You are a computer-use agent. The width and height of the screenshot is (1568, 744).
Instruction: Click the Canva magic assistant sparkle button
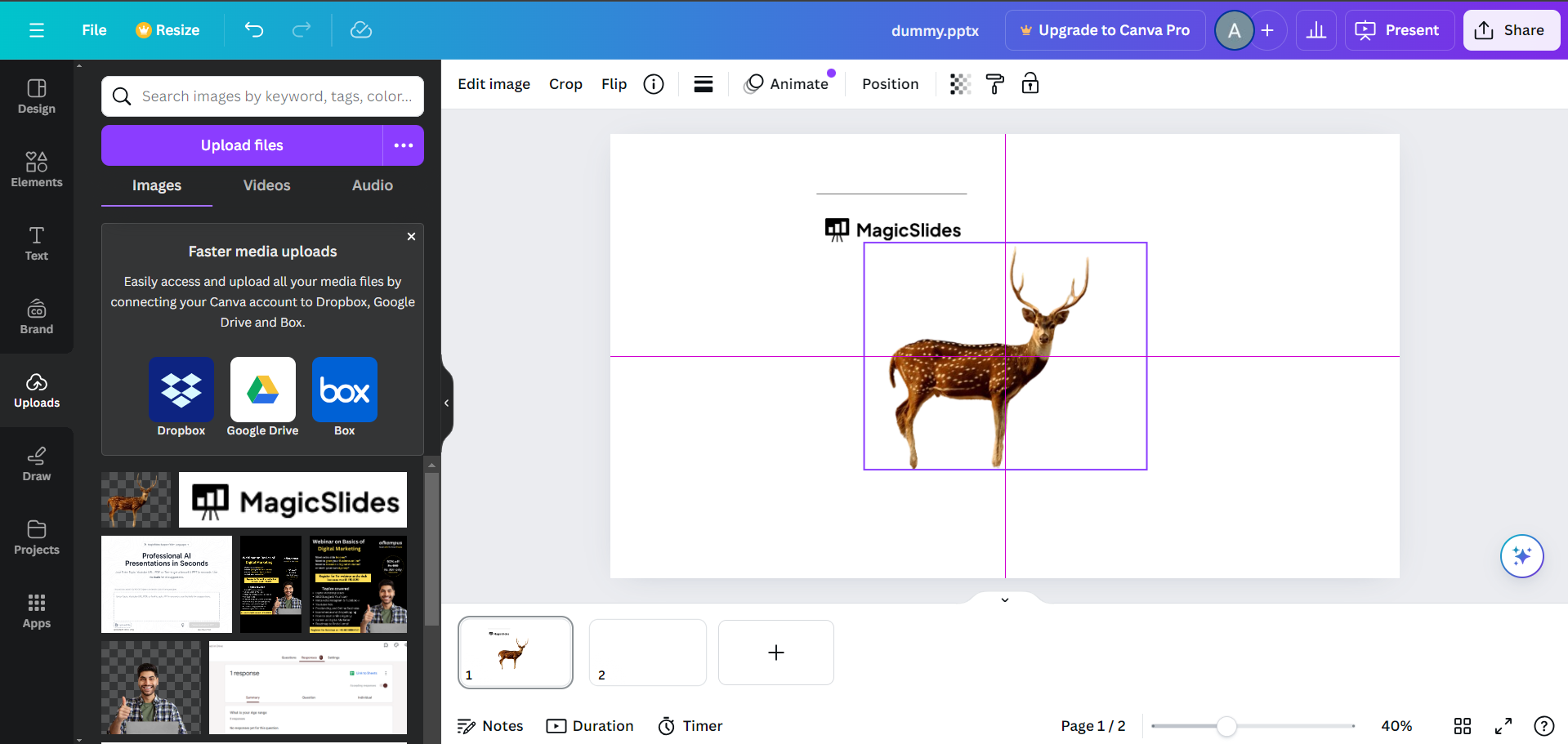[1521, 556]
